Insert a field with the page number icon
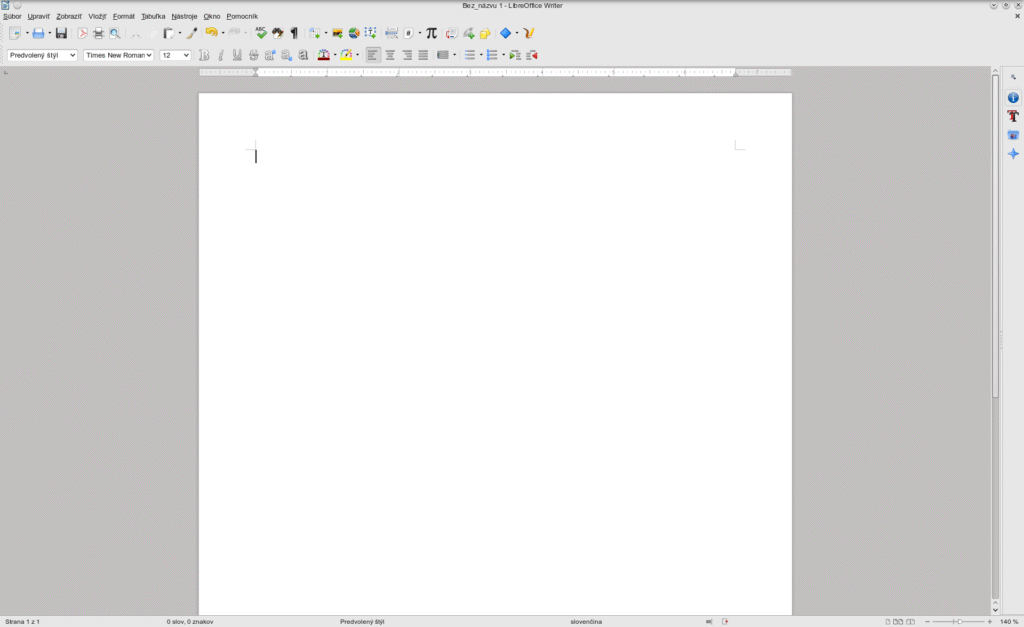This screenshot has width=1024, height=627. click(409, 33)
